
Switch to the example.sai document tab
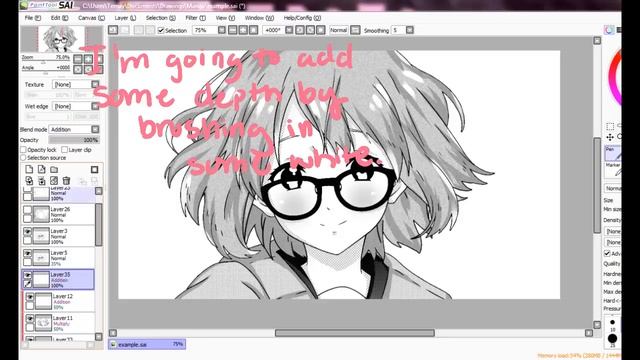click(147, 344)
